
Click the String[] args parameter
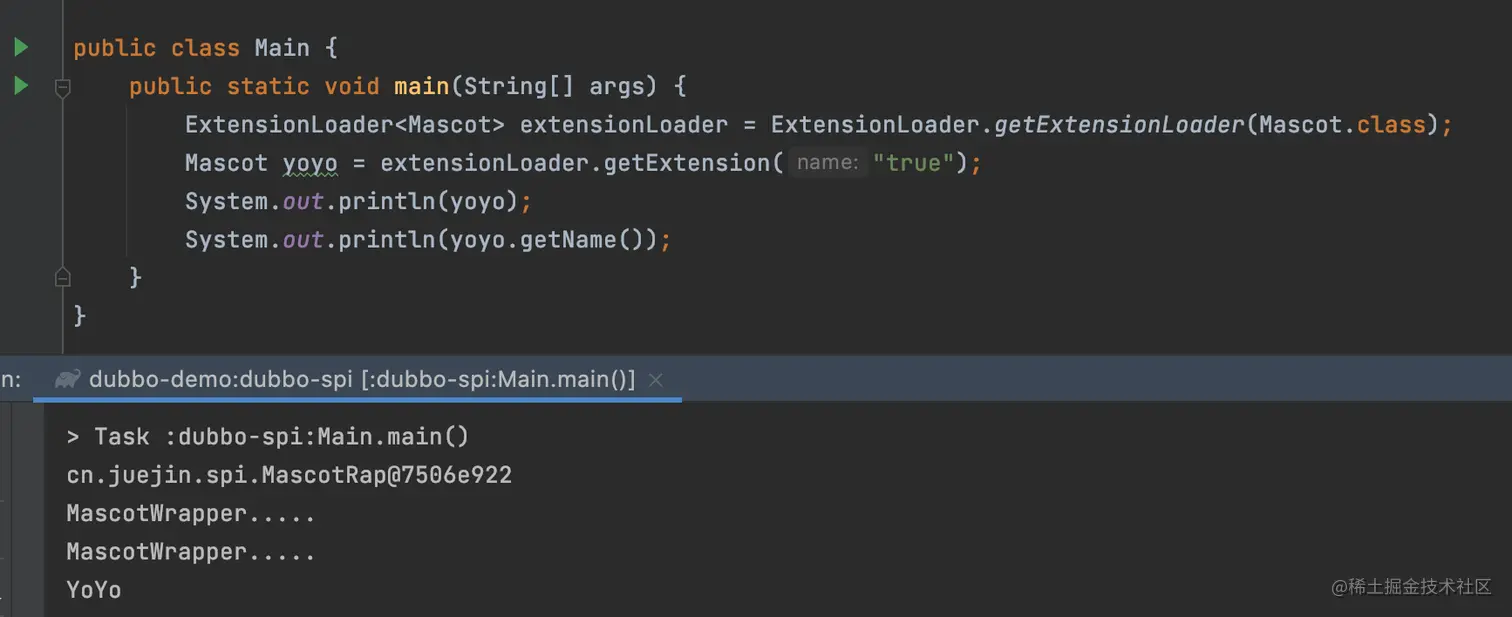tap(557, 87)
